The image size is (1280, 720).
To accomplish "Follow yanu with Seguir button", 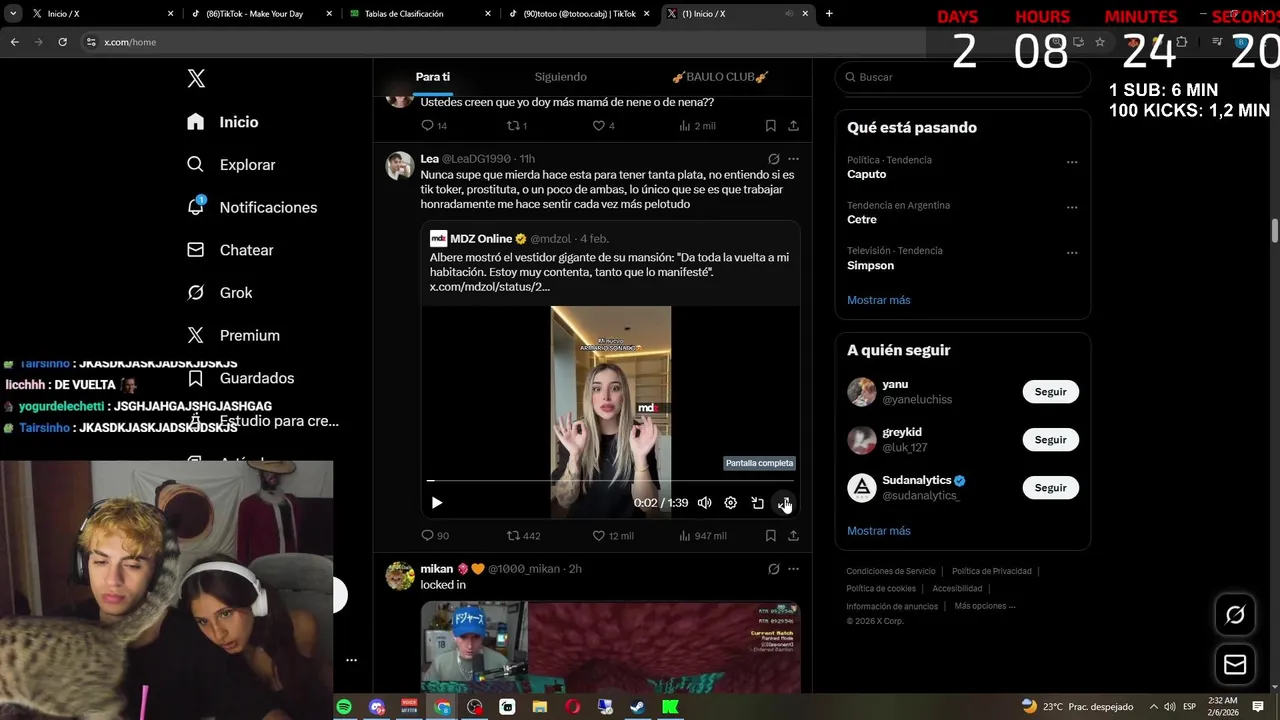I will coord(1050,392).
